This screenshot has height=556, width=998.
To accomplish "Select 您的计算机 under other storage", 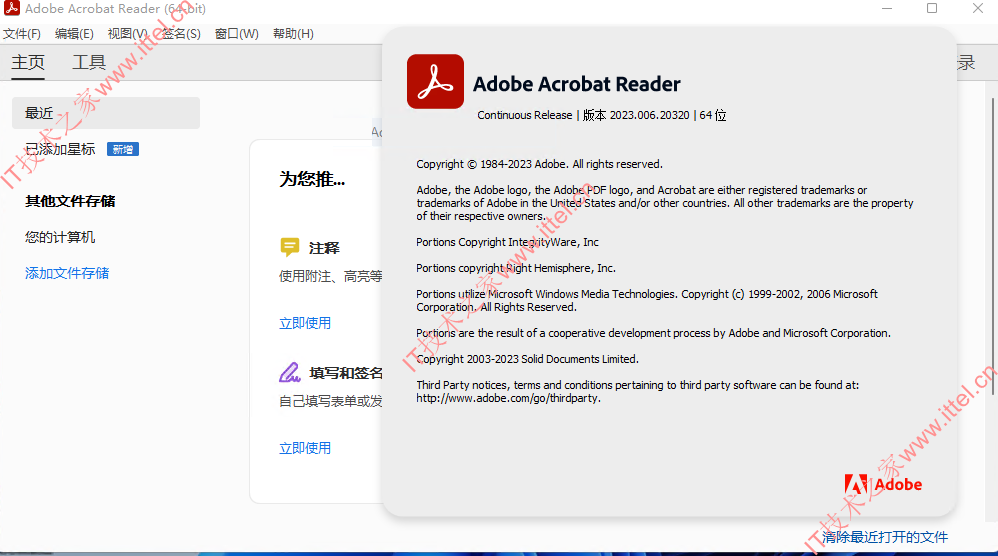I will 60,237.
